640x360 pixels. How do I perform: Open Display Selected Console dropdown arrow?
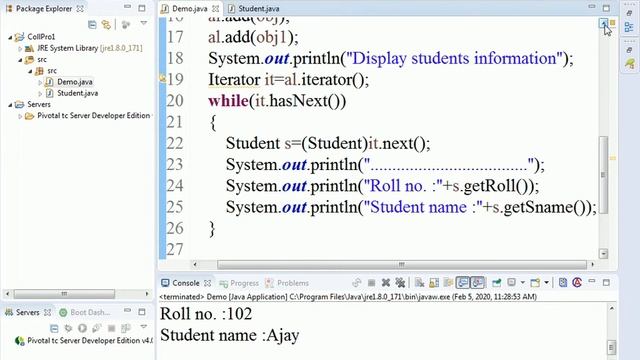523,282
